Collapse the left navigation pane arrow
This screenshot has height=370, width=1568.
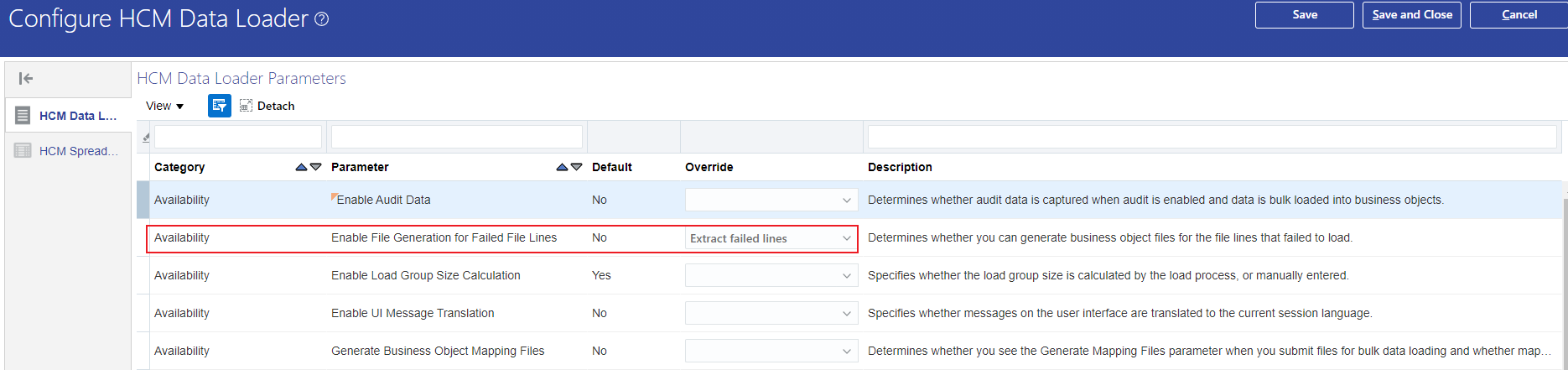tap(26, 79)
